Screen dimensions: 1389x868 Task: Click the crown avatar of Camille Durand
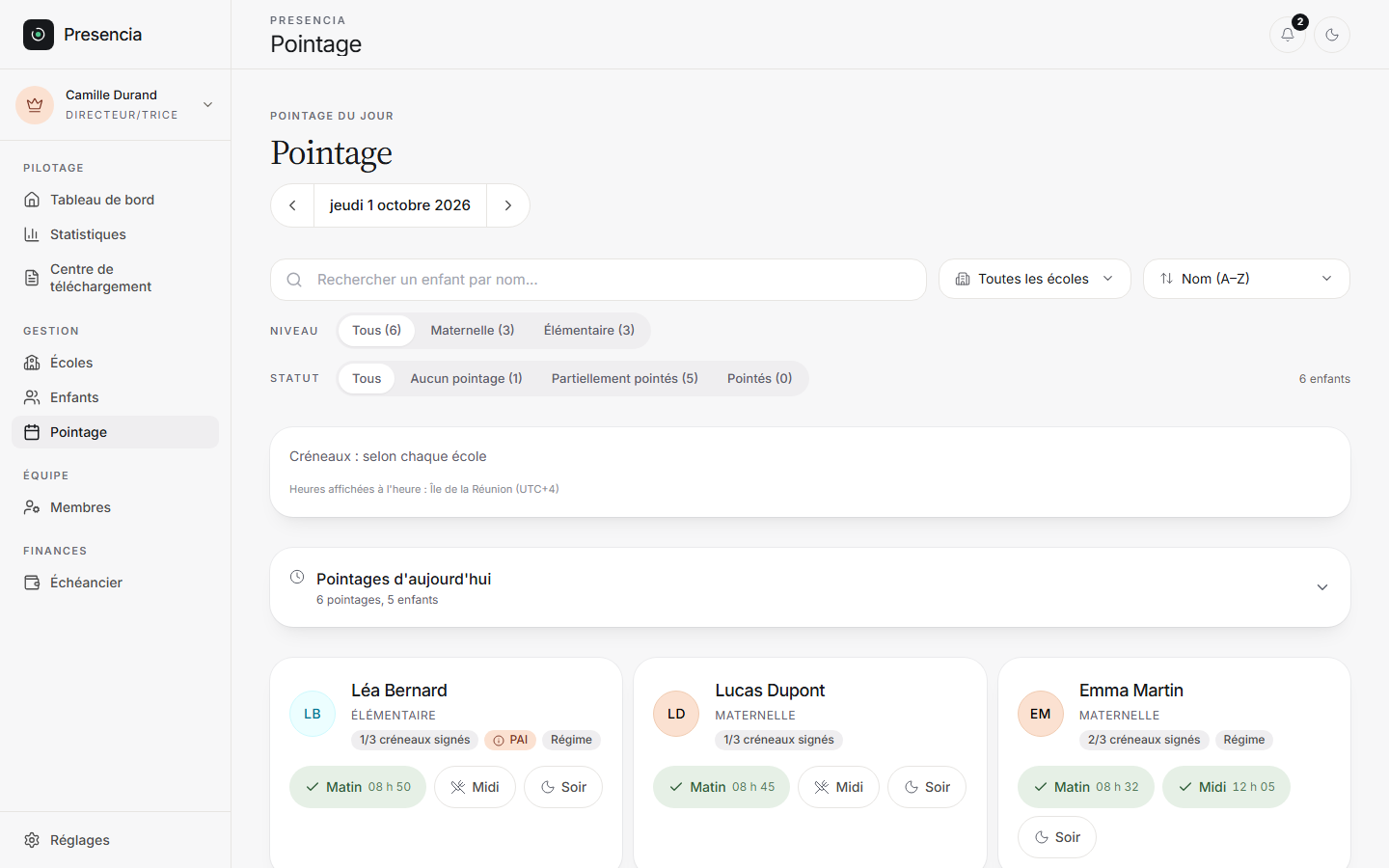coord(35,104)
